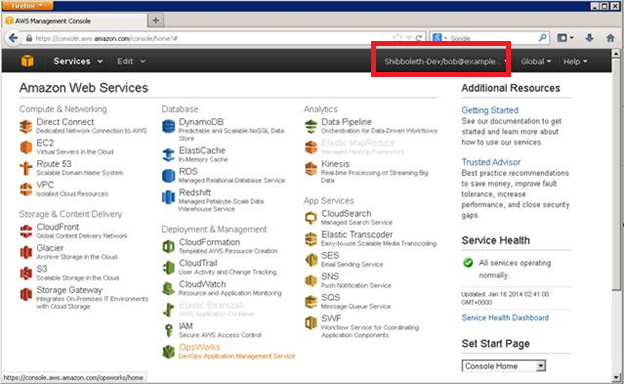Viewport: 624px width, 384px height.
Task: Open the Getting Started link
Action: pos(489,110)
